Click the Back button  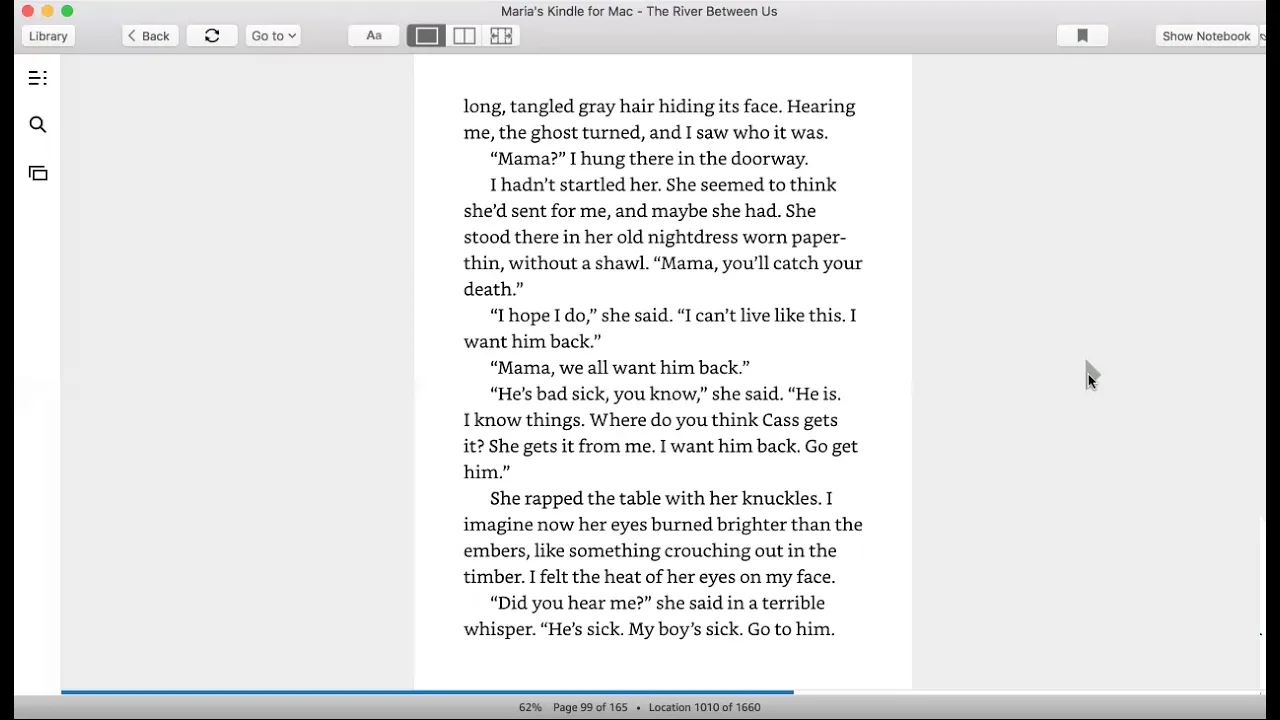click(149, 36)
